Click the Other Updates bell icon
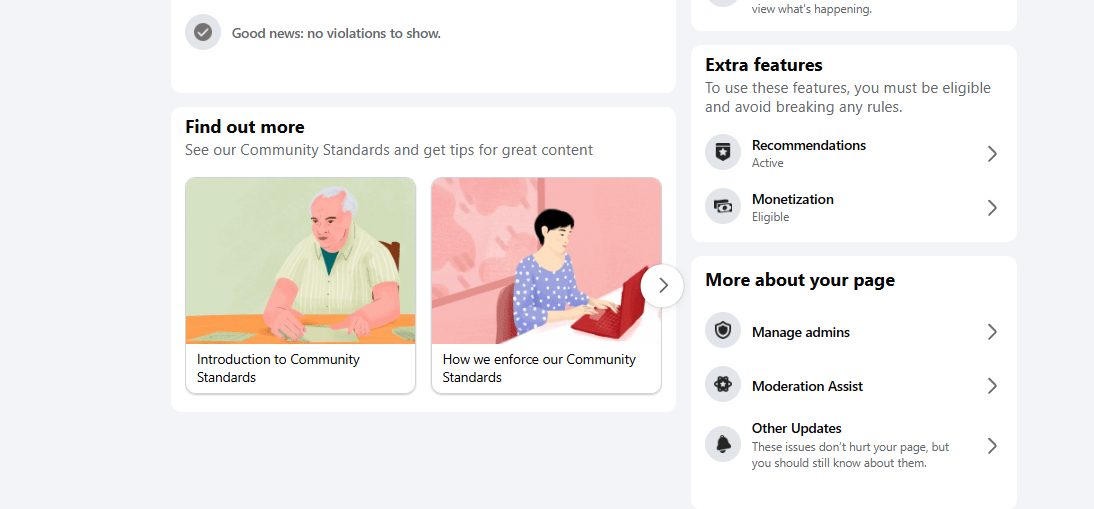This screenshot has width=1094, height=509. click(x=723, y=444)
